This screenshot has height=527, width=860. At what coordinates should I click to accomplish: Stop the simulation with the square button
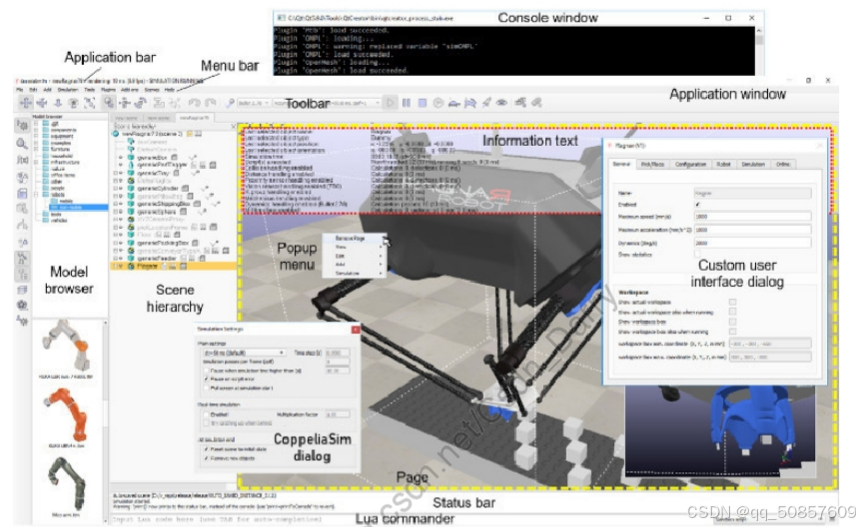pos(422,103)
